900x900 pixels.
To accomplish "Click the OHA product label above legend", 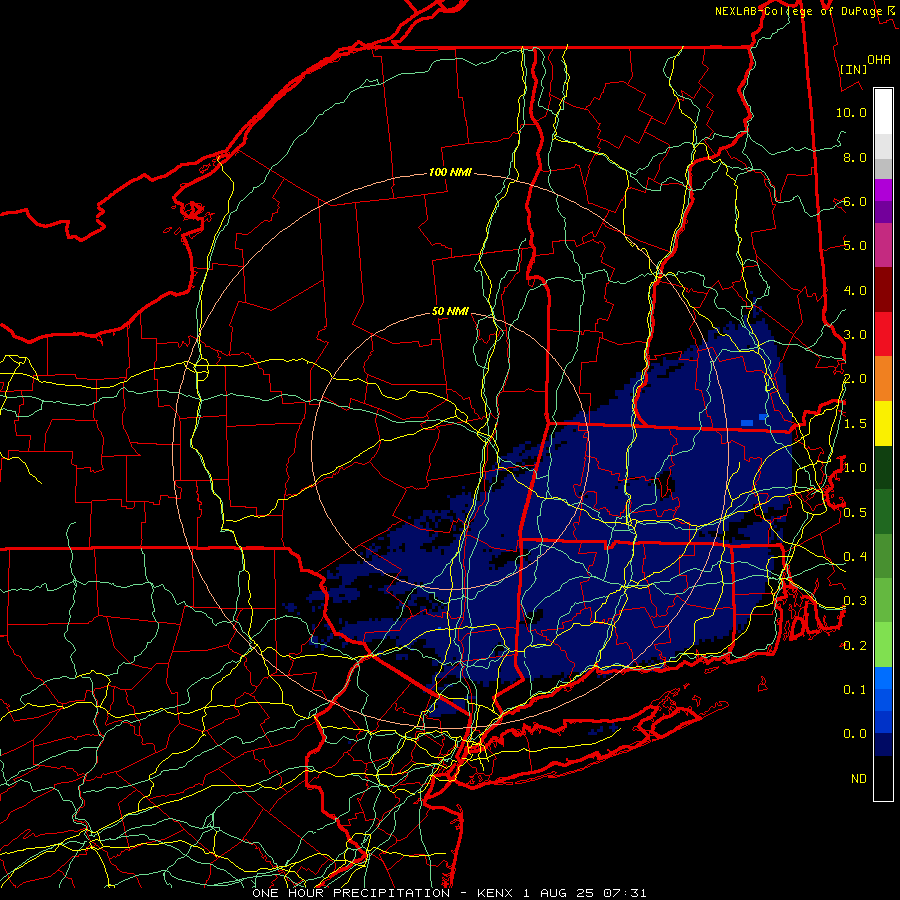I will point(879,60).
